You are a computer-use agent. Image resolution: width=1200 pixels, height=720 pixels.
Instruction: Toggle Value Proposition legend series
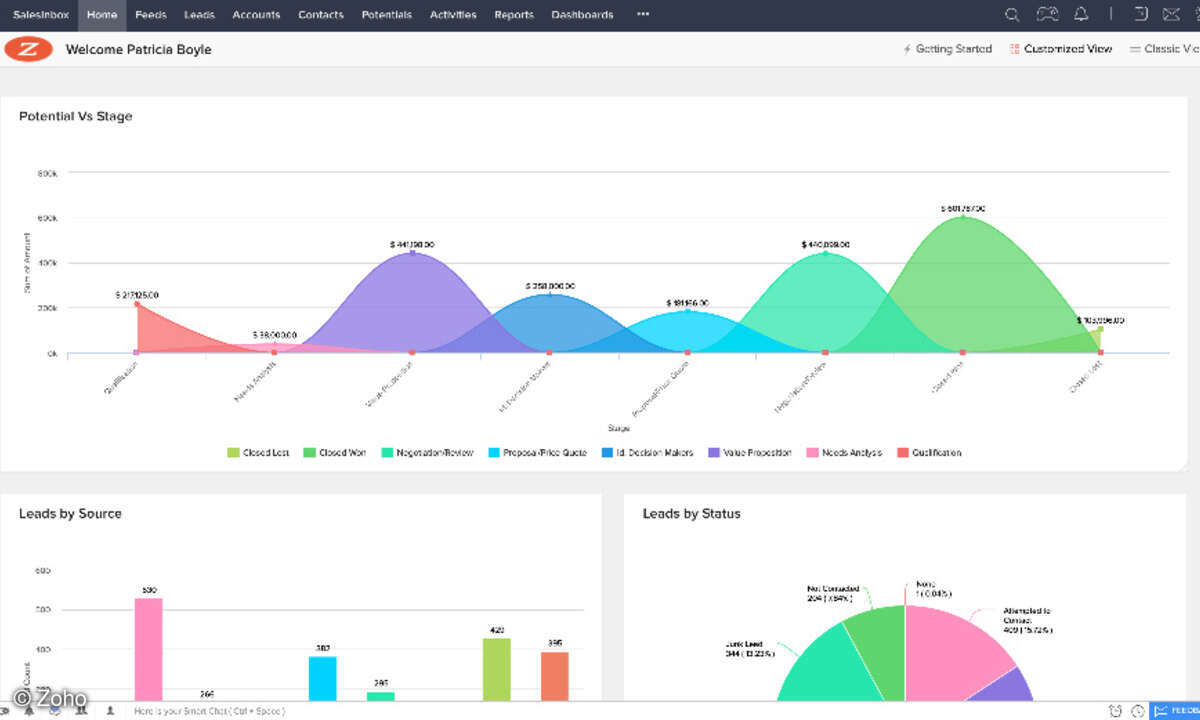[x=750, y=453]
